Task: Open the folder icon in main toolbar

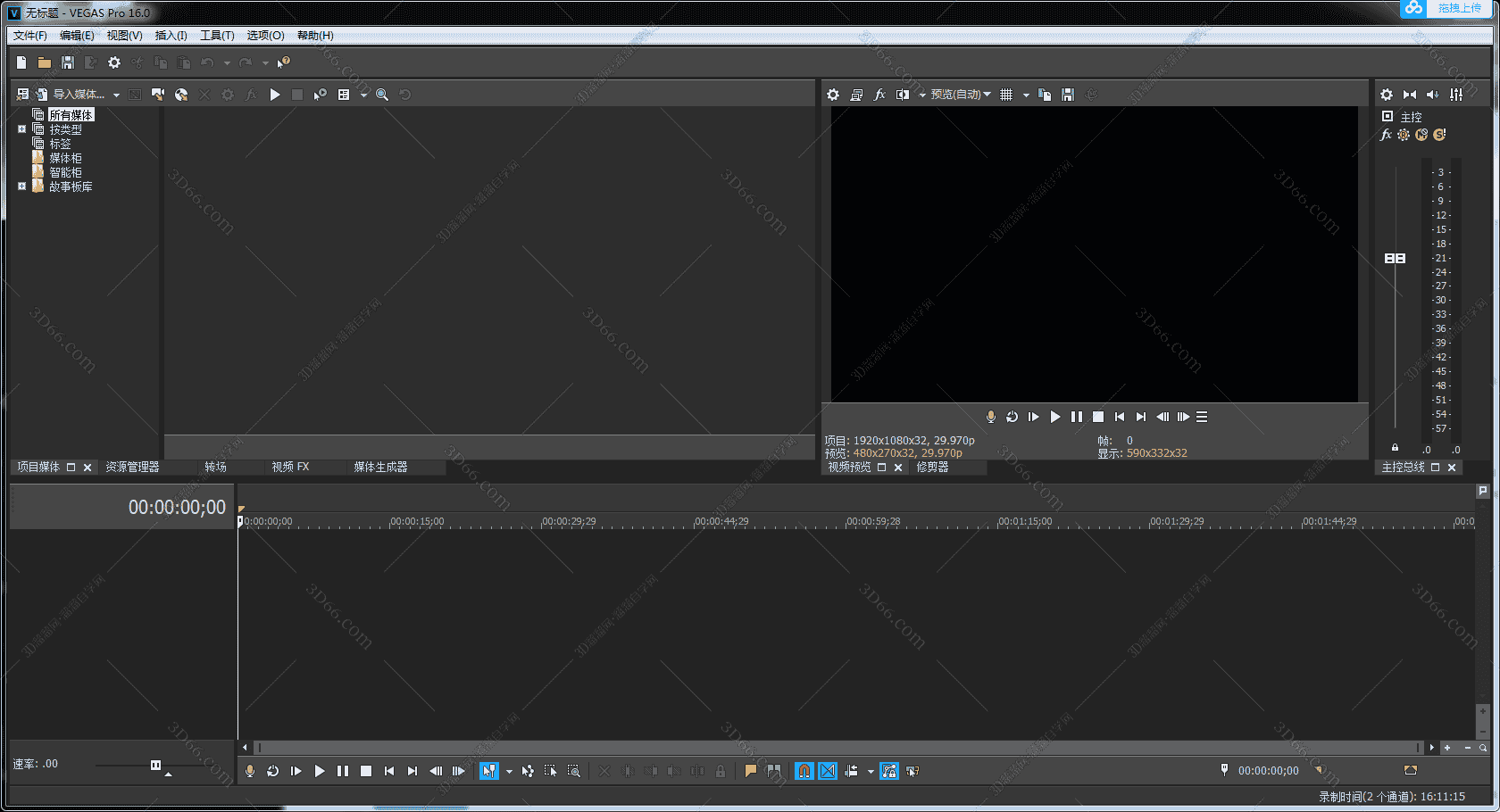Action: 44,62
